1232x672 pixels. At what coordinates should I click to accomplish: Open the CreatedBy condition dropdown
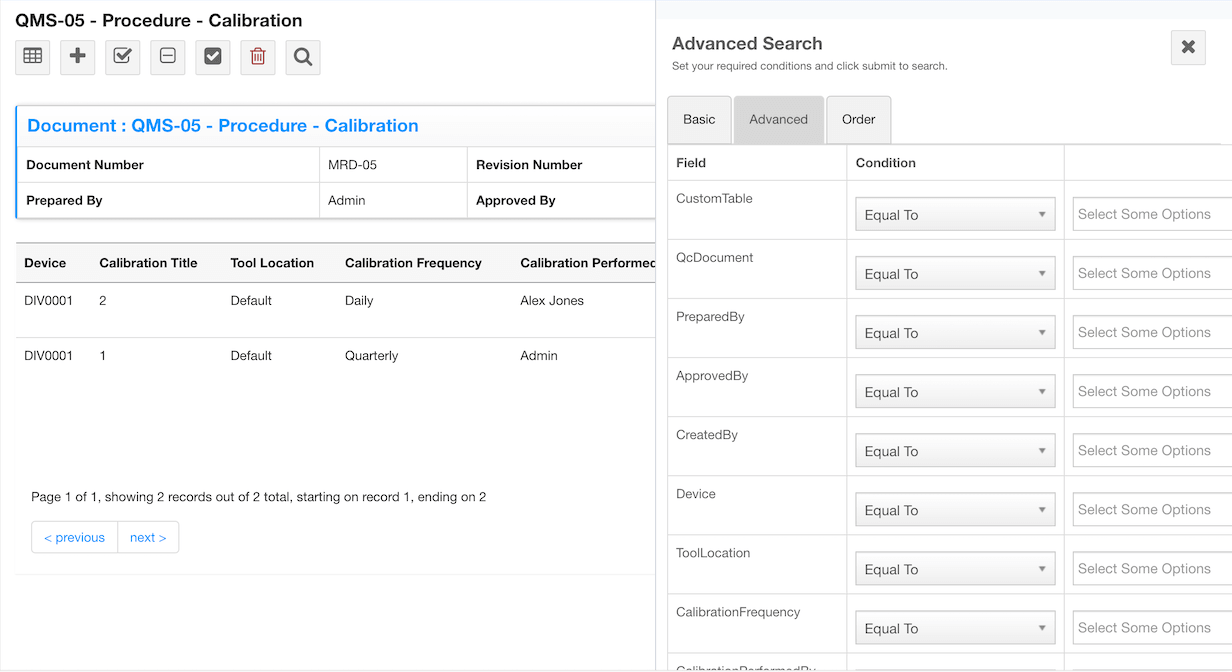pos(955,451)
